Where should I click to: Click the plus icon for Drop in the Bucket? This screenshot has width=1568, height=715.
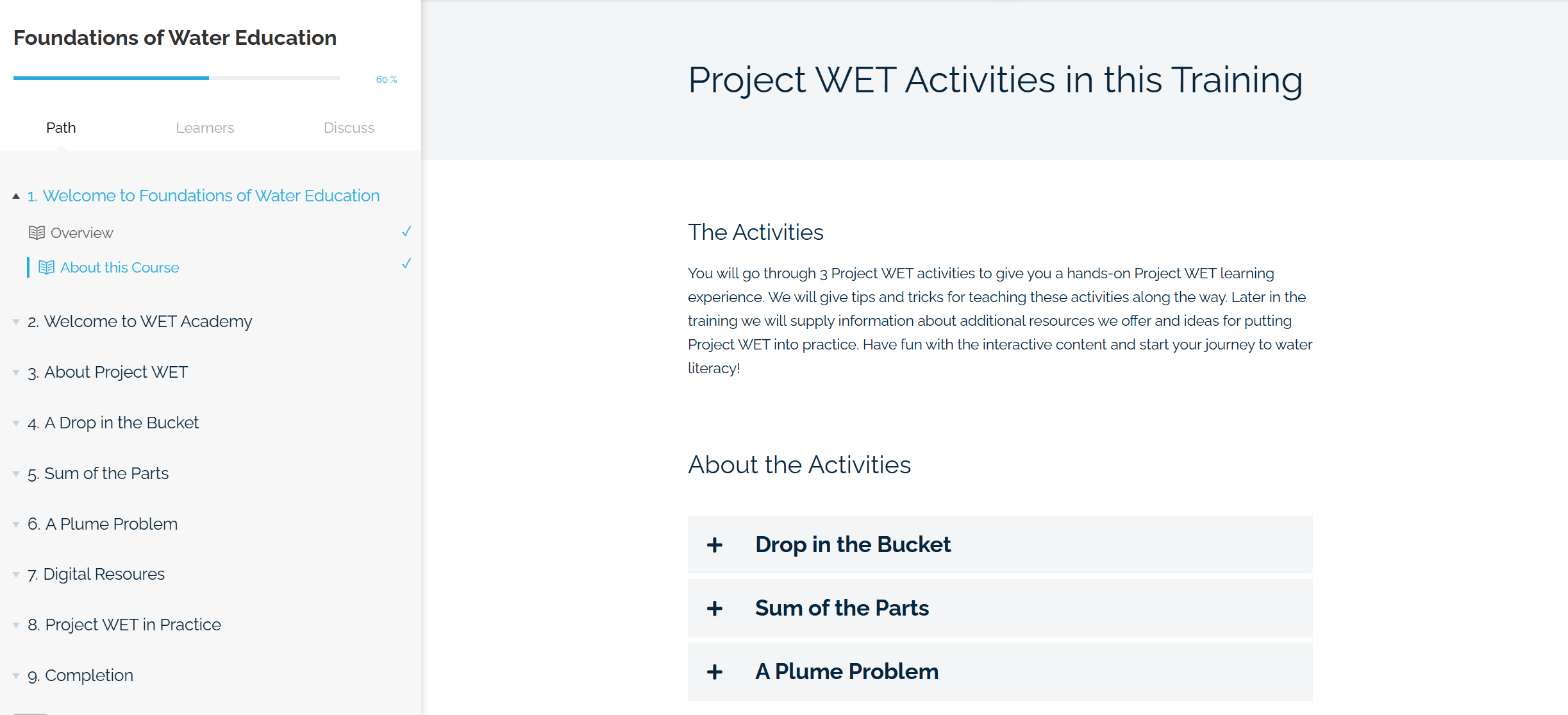coord(715,545)
